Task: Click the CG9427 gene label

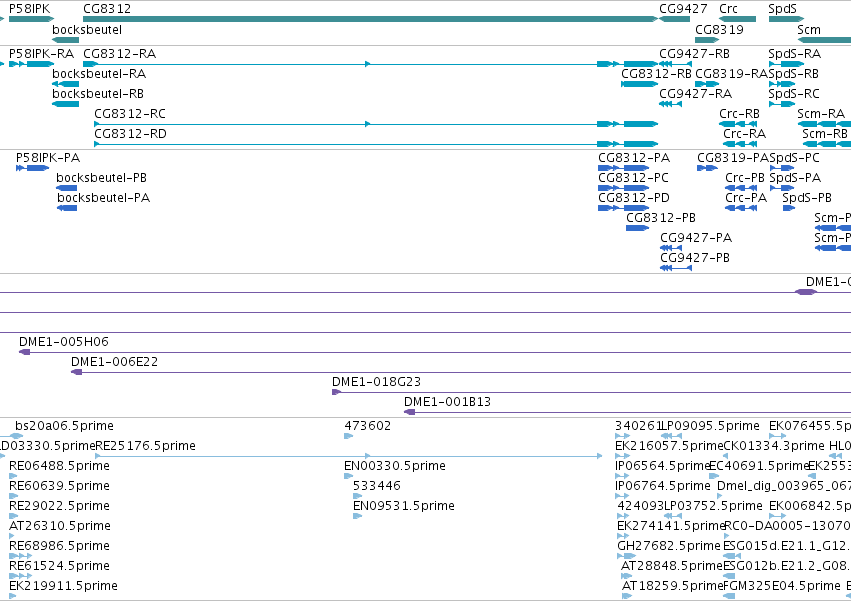Action: click(683, 9)
